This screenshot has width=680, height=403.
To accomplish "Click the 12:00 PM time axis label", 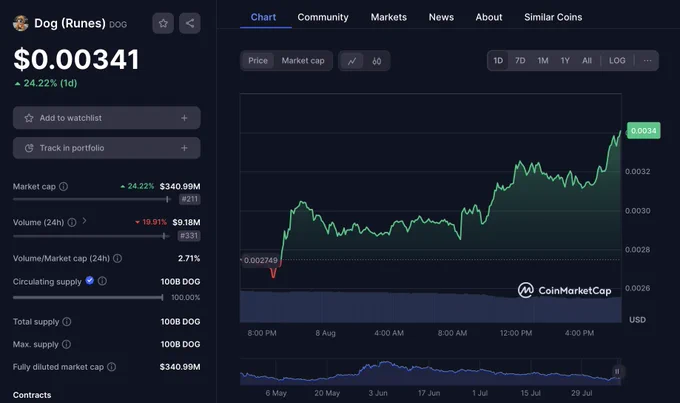I will (x=516, y=333).
